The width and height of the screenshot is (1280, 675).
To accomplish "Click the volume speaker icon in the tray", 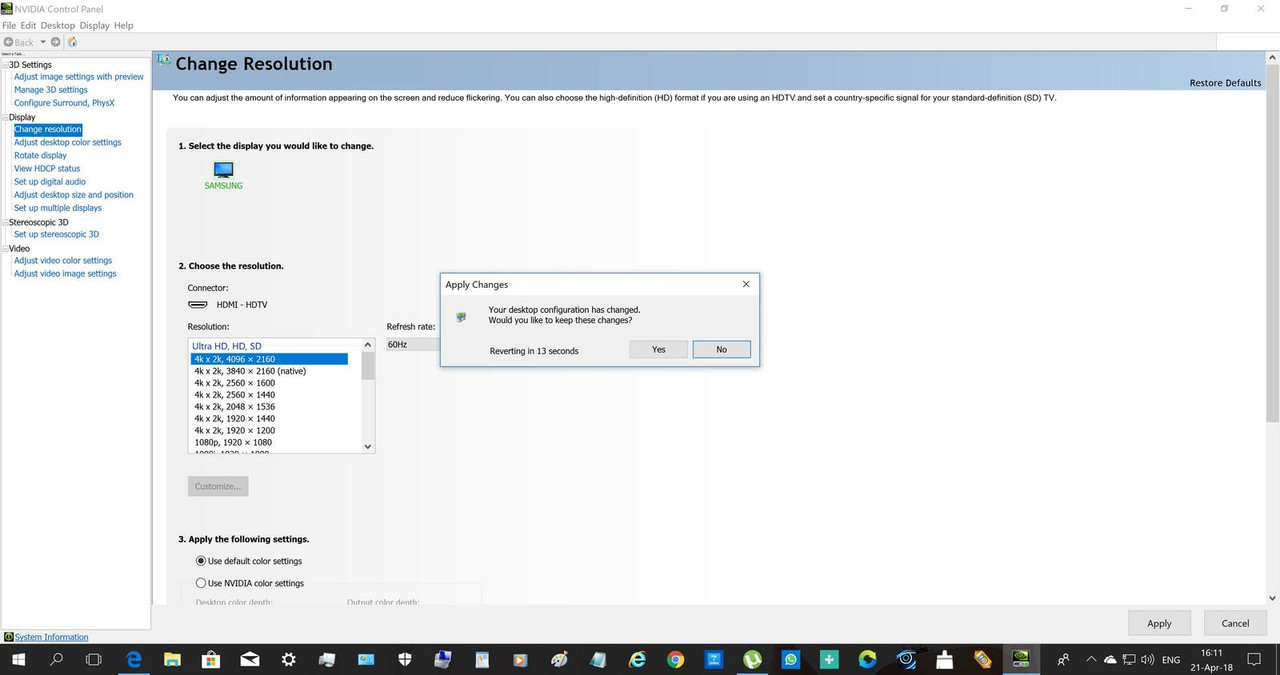I will pos(1146,660).
